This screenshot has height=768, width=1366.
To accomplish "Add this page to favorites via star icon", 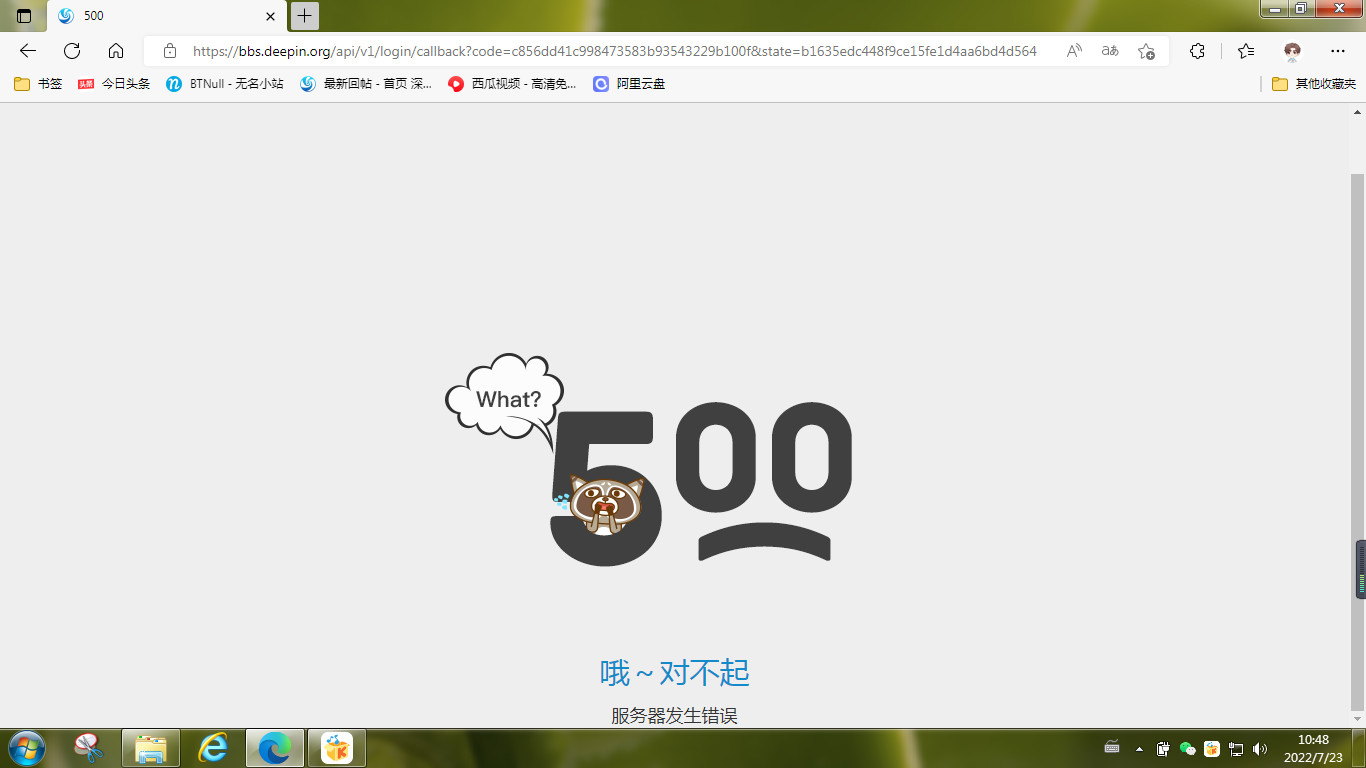I will [1148, 50].
